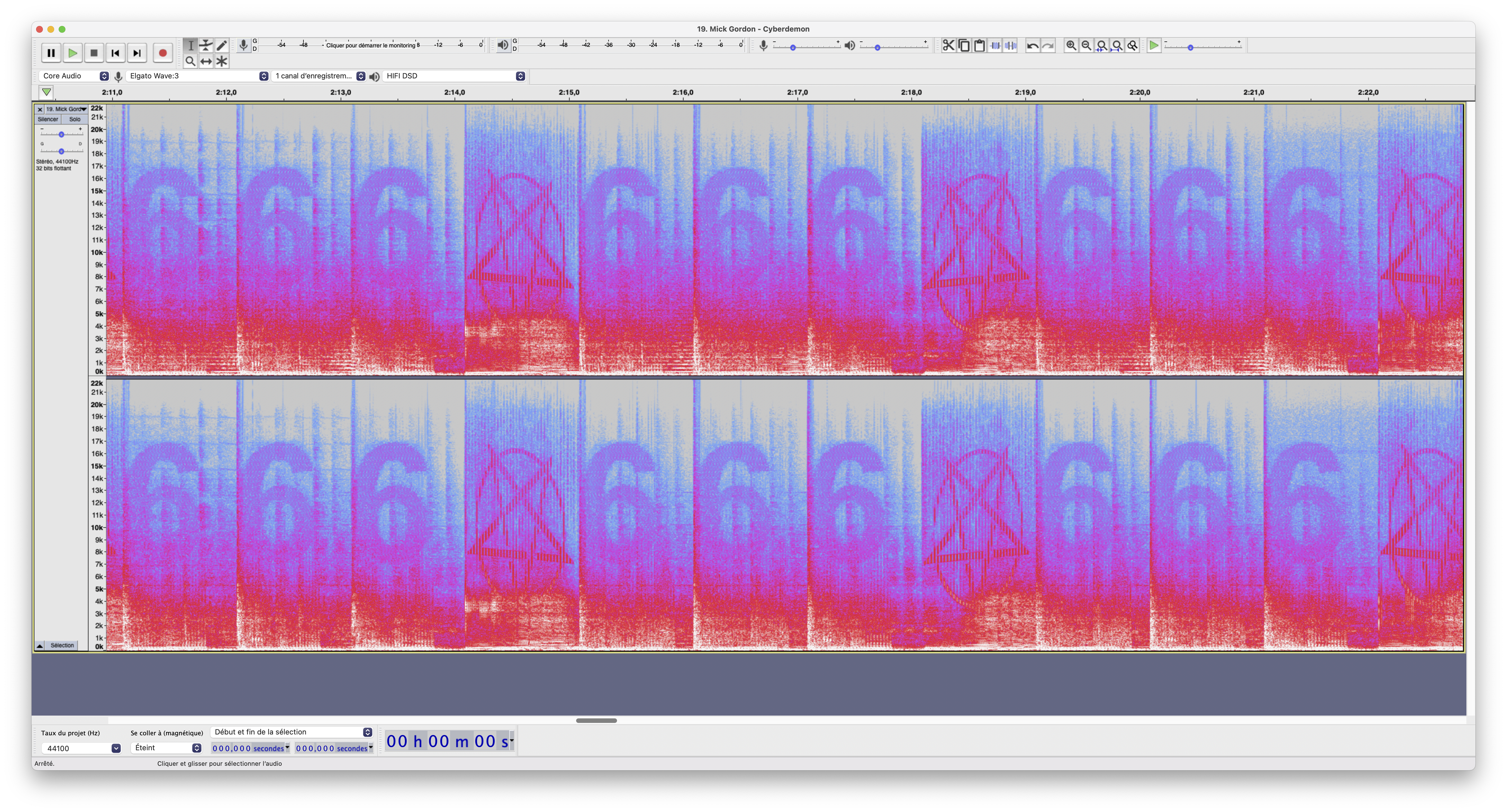The width and height of the screenshot is (1507, 812).
Task: Click the upper channel vertical frequency scale
Action: tap(97, 240)
